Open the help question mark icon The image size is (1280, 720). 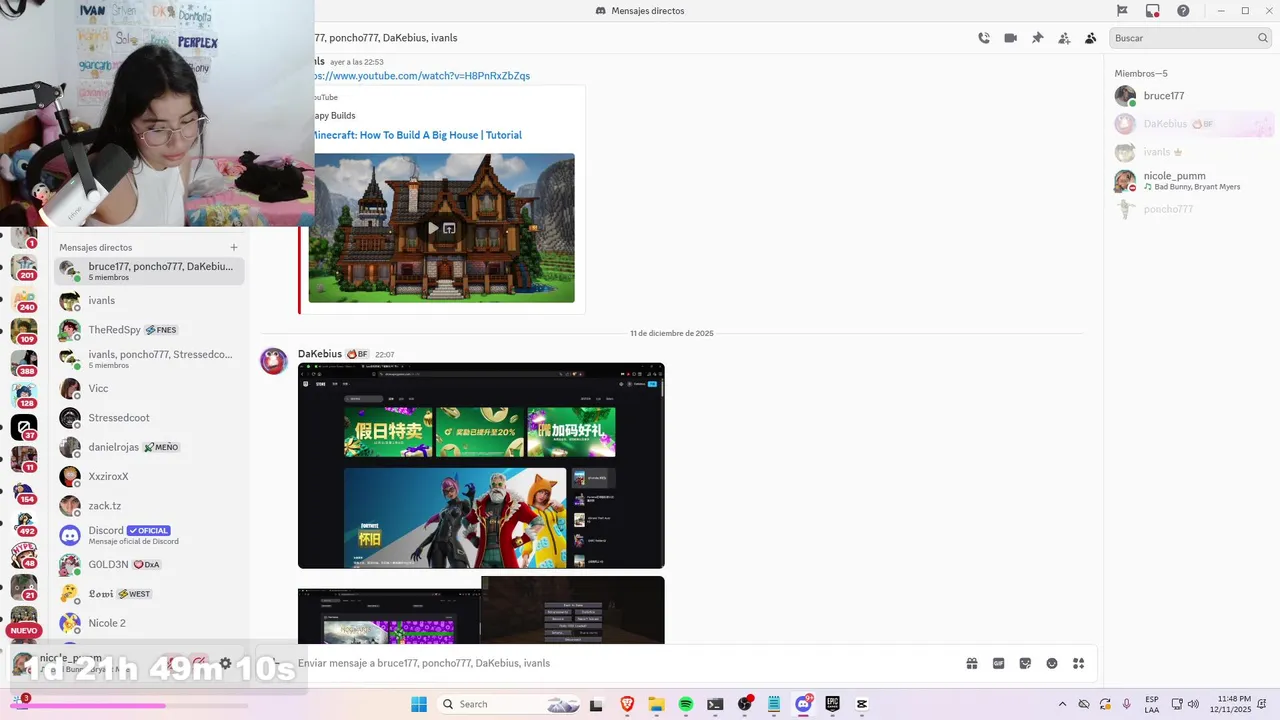tap(1183, 11)
